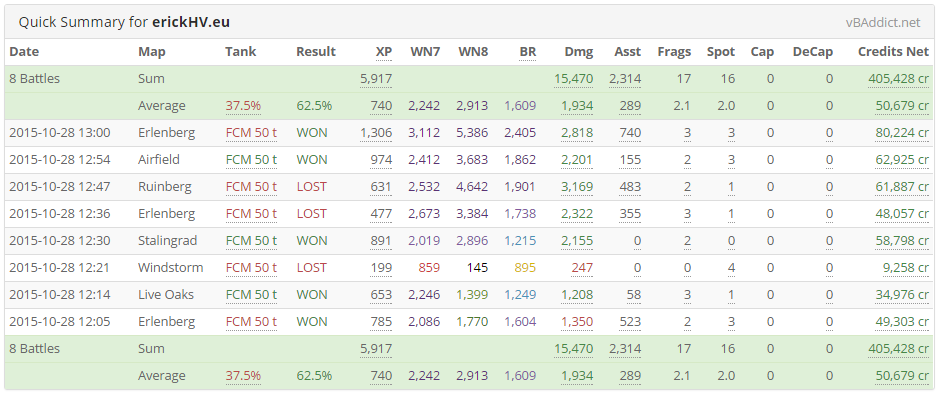Screen dimensions: 938x394
Task: Open FCM 50 t in 13:00 Erlenberg battle
Action: (251, 133)
